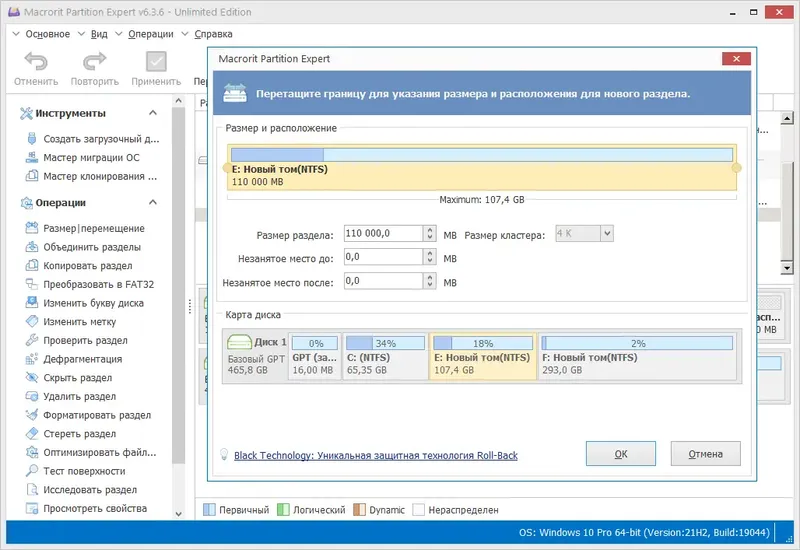Collapse the Инструменты section

153,113
